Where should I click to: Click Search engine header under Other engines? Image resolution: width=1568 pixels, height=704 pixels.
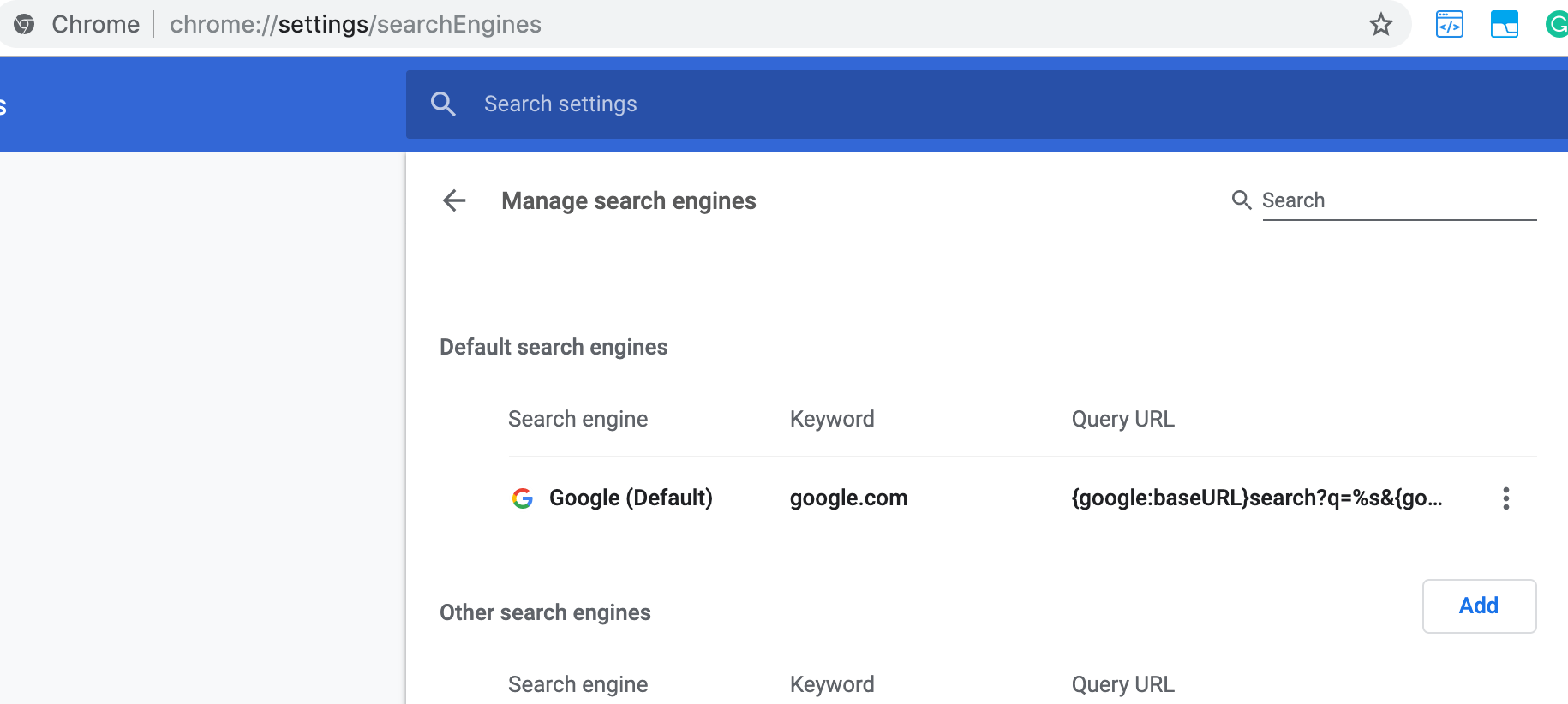click(578, 684)
